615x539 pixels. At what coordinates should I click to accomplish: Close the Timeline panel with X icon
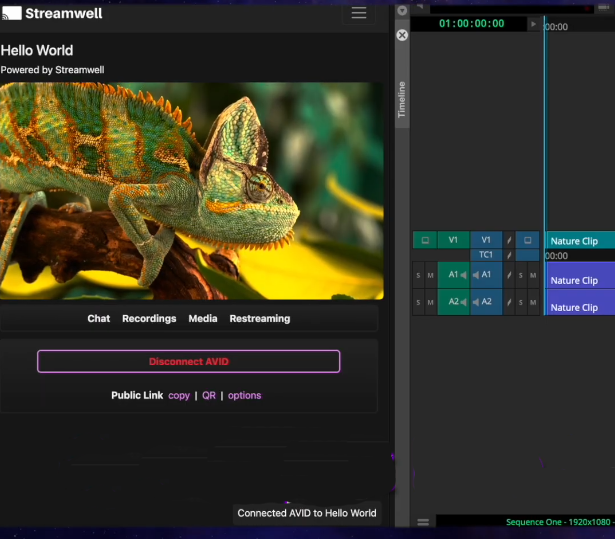[402, 35]
